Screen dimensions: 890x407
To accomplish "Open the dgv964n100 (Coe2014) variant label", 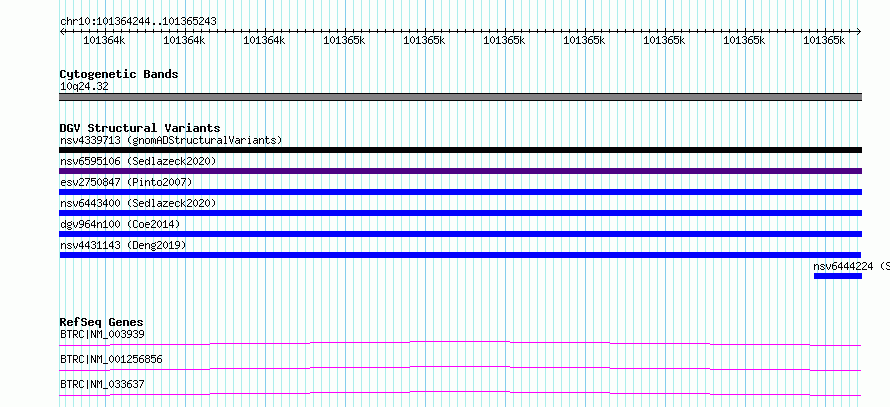I will 120,224.
